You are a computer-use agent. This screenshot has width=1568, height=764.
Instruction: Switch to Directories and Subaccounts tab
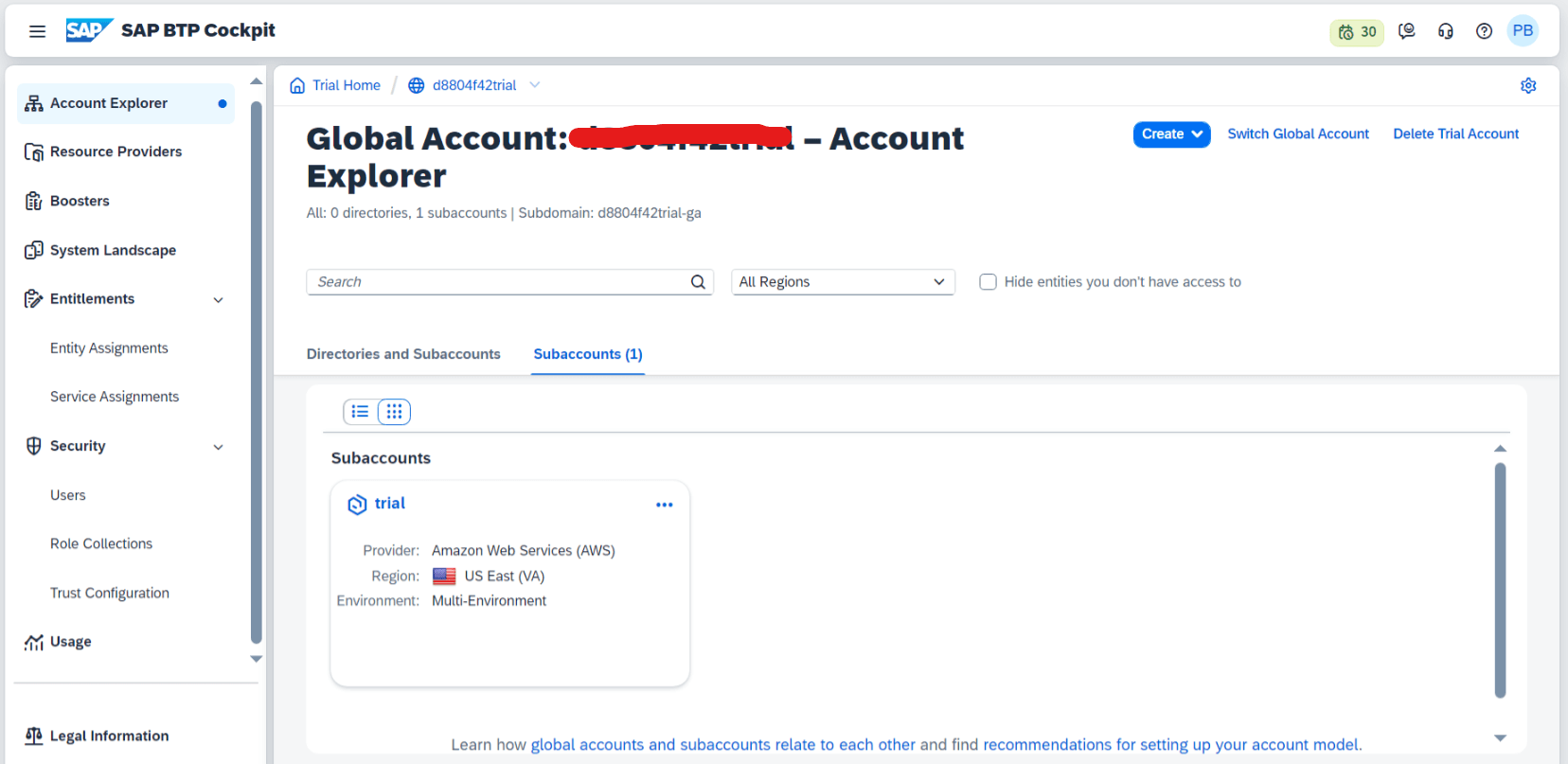(x=403, y=354)
